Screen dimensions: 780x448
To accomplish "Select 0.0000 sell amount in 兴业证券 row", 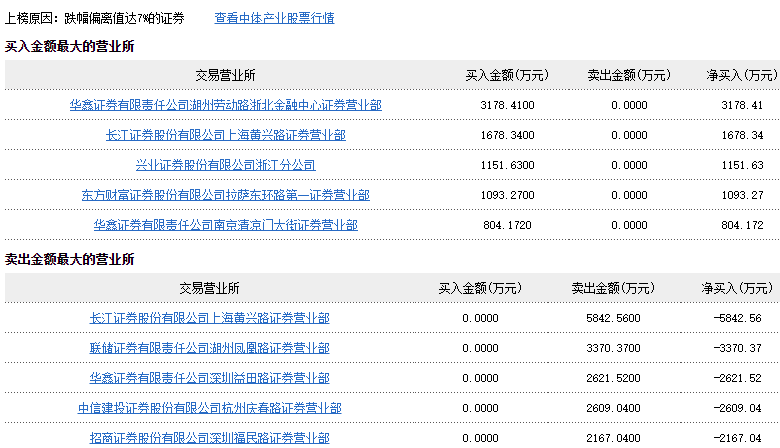I will [x=629, y=165].
